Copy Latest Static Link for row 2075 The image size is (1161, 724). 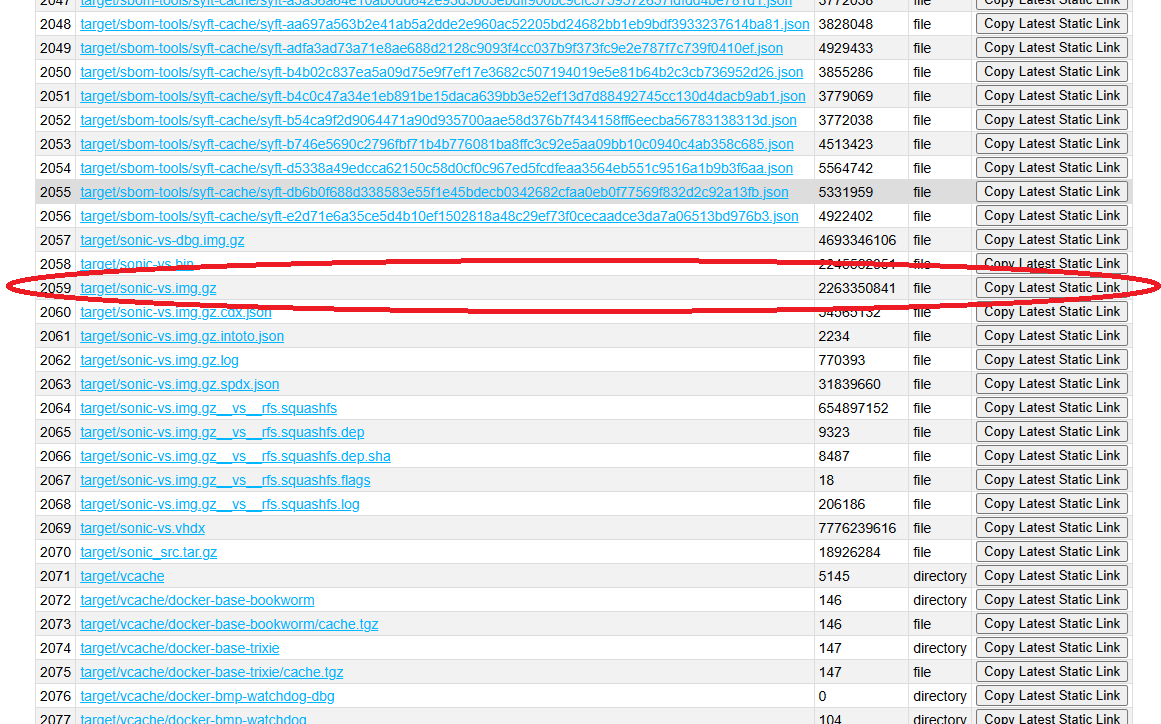coord(1051,671)
